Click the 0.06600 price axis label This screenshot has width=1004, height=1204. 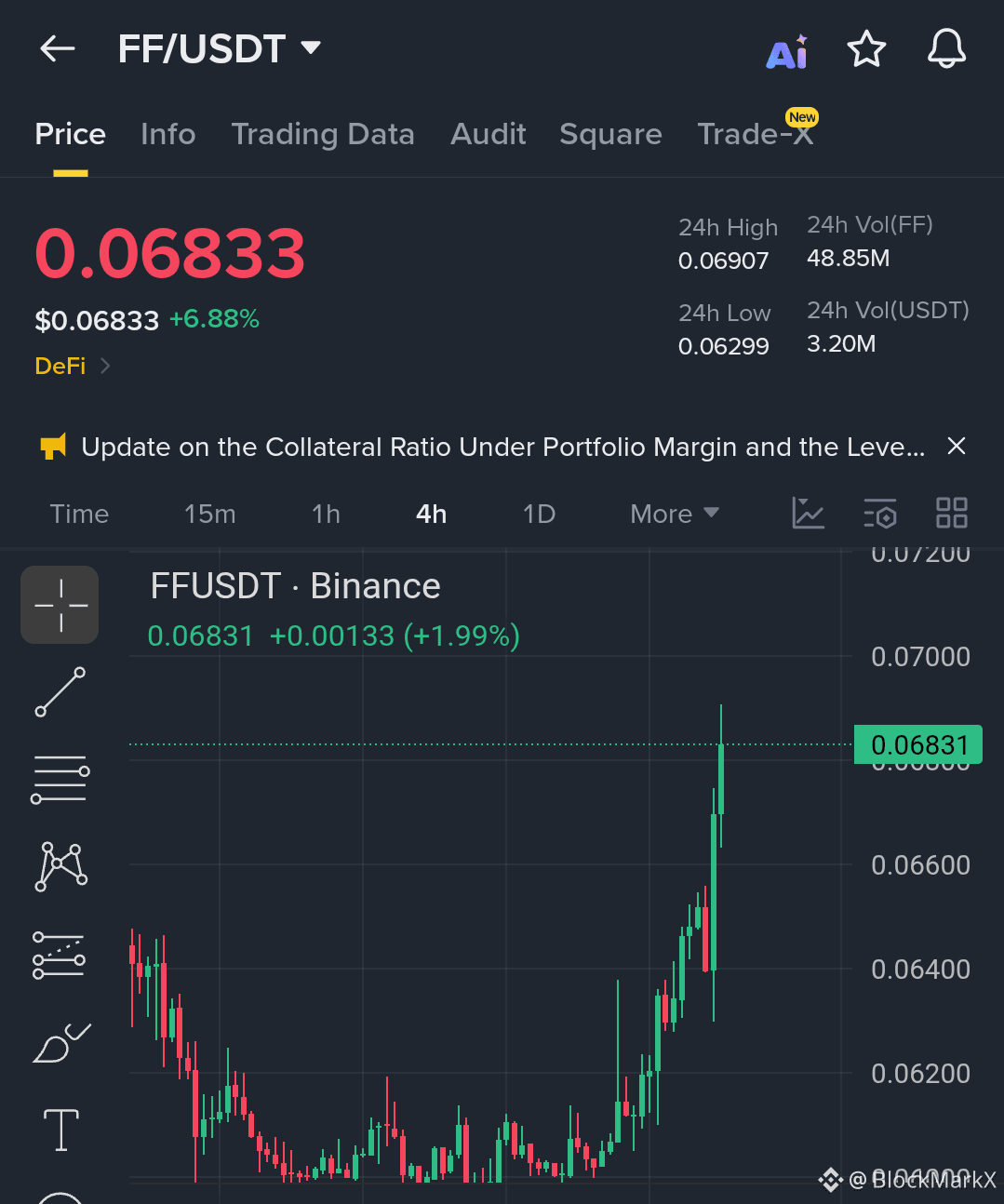(920, 865)
